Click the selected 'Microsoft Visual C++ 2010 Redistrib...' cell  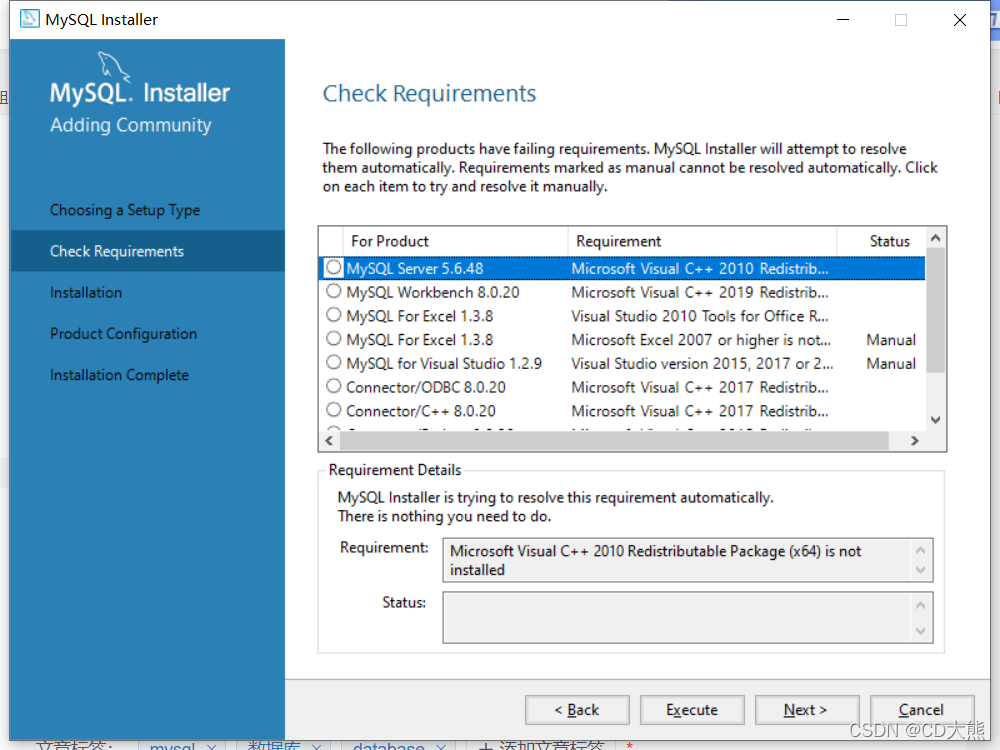pos(700,268)
